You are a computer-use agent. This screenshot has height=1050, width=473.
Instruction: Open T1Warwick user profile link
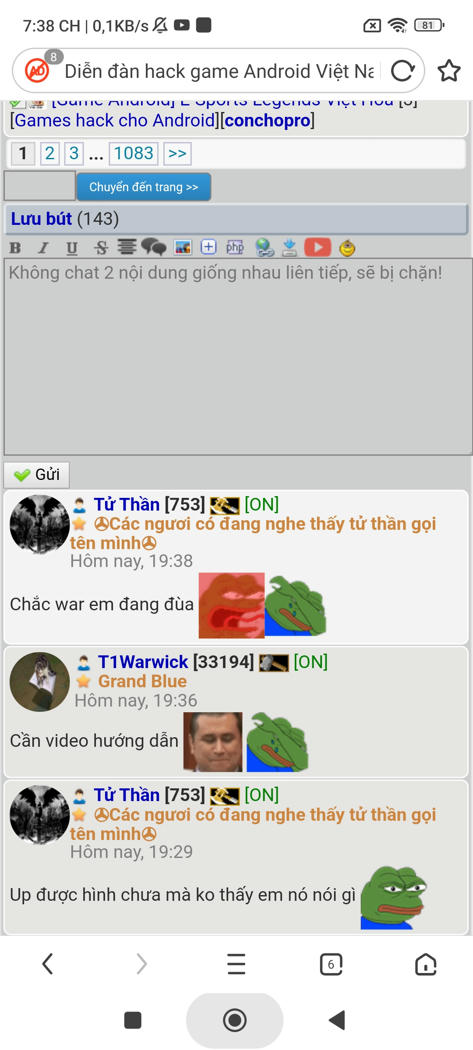143,662
